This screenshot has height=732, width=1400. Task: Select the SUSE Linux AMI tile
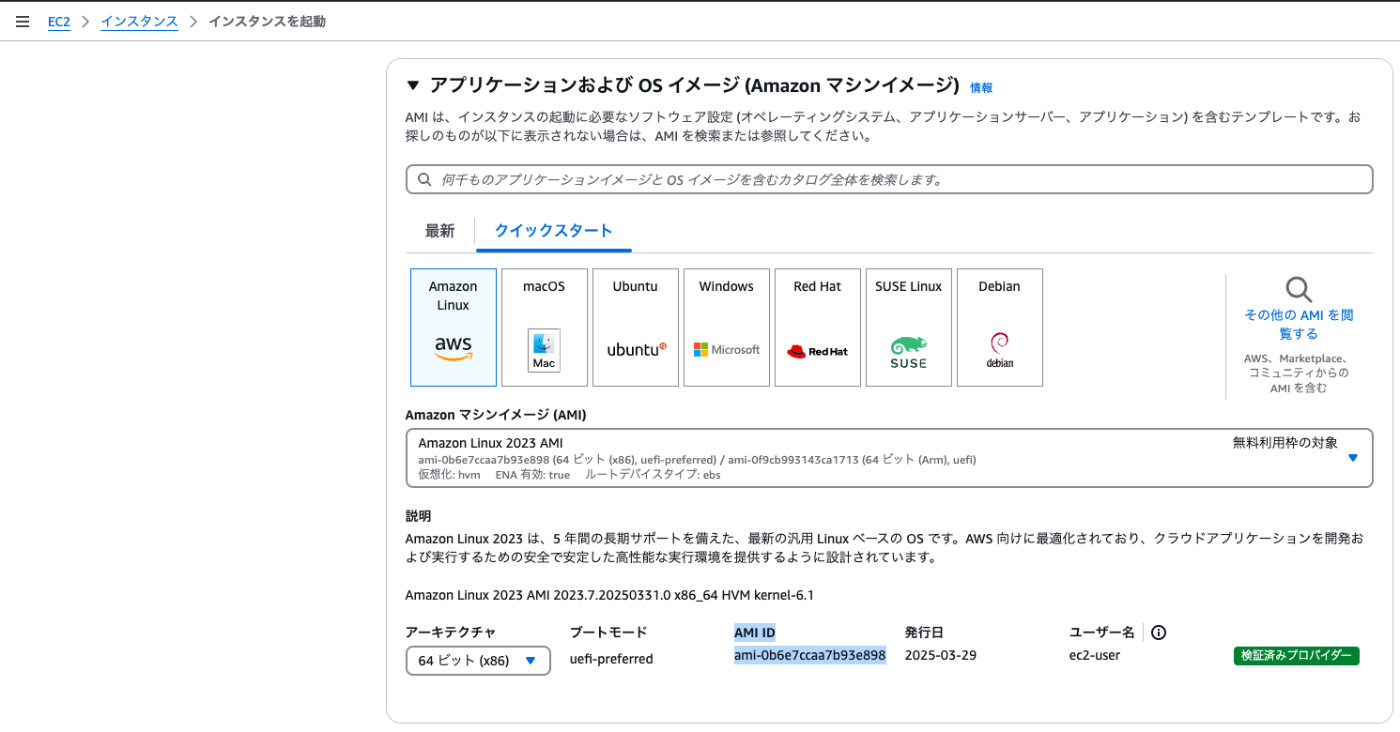[908, 327]
